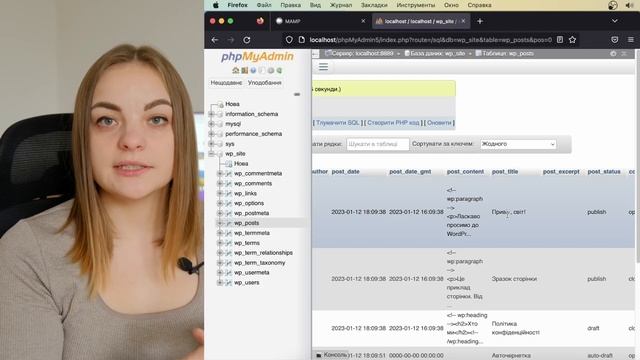
Task: Open phpMyAdmin documentation blue help icon
Action: pos(253,70)
